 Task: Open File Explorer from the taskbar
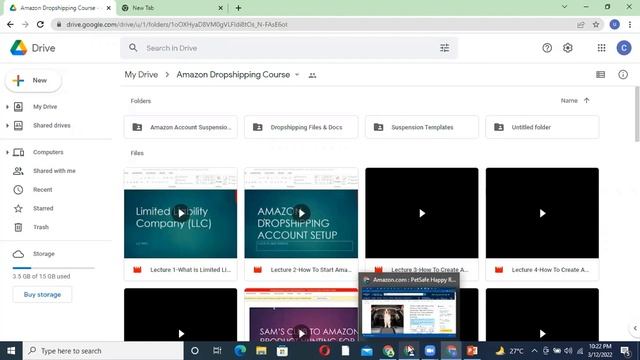[x=261, y=351]
